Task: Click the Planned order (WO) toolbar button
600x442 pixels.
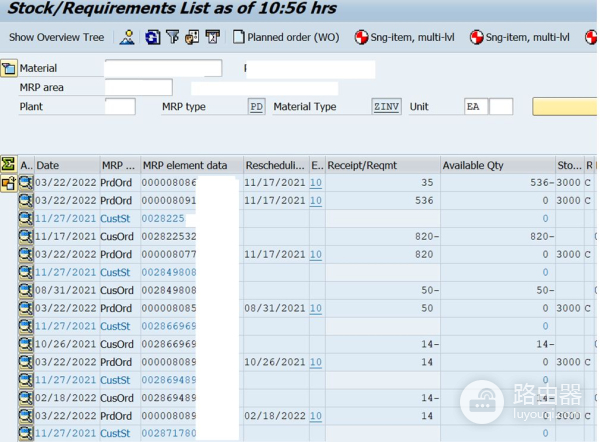Action: [x=286, y=38]
